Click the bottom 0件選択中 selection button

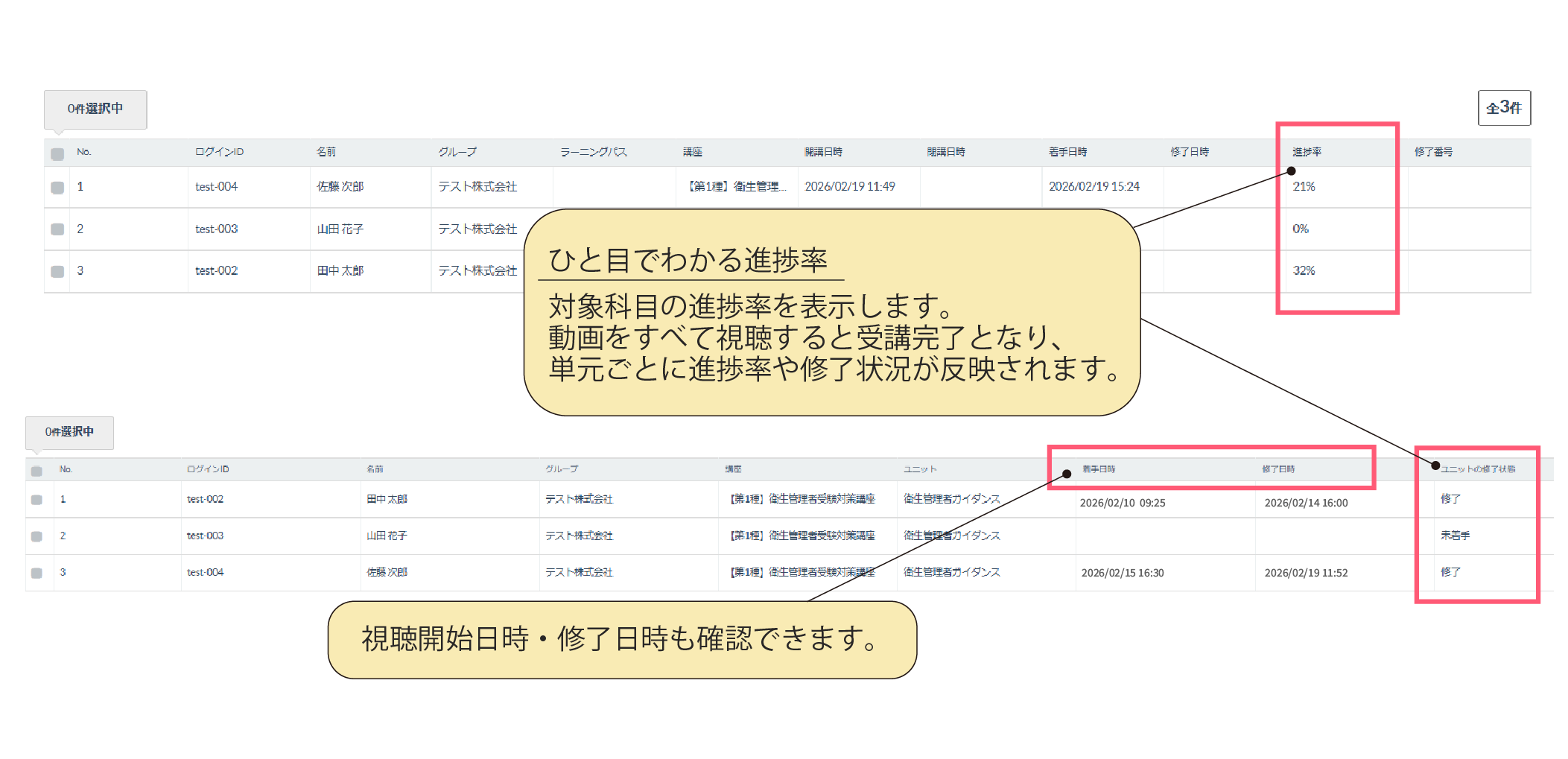pyautogui.click(x=69, y=432)
